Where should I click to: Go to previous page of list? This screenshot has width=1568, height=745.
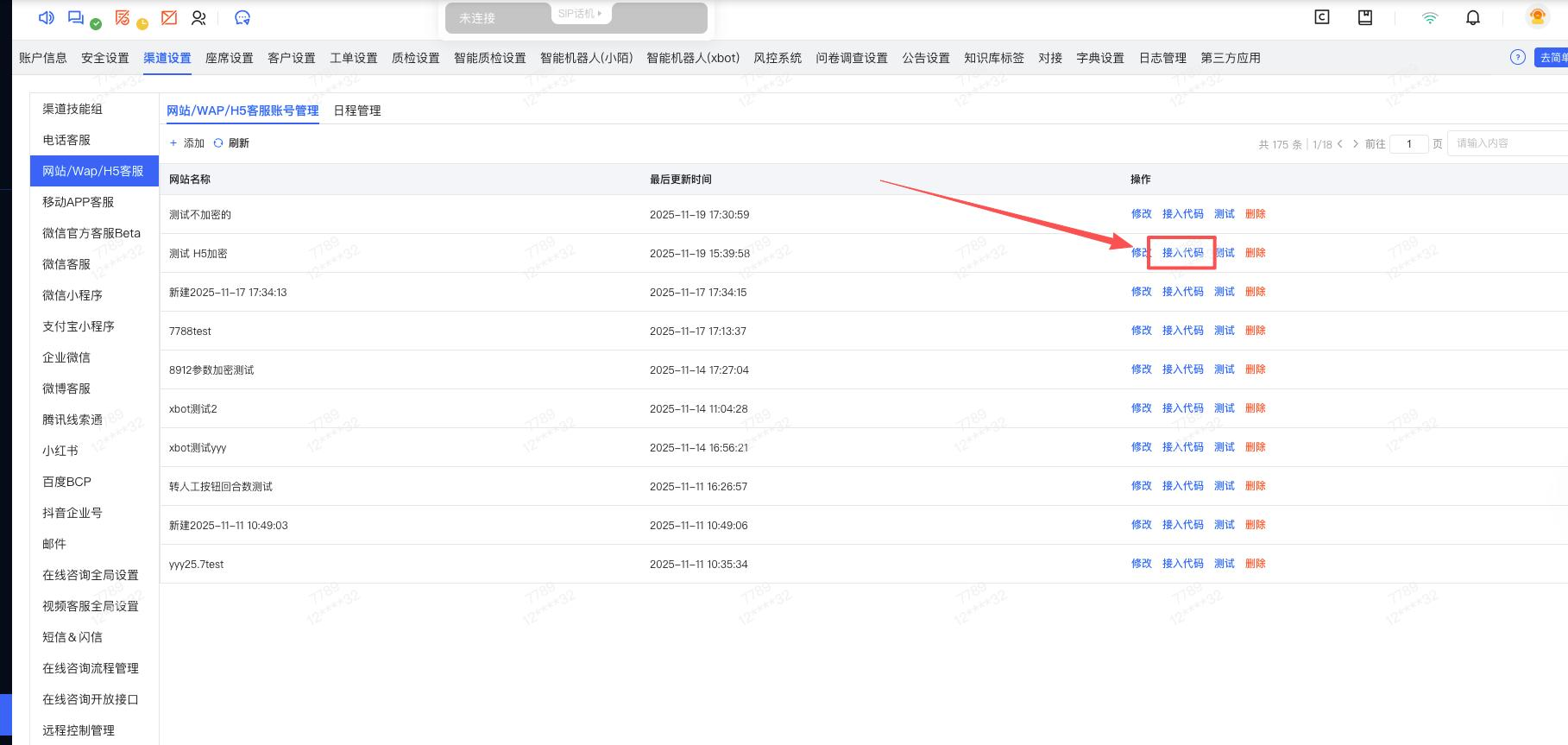pyautogui.click(x=1340, y=143)
